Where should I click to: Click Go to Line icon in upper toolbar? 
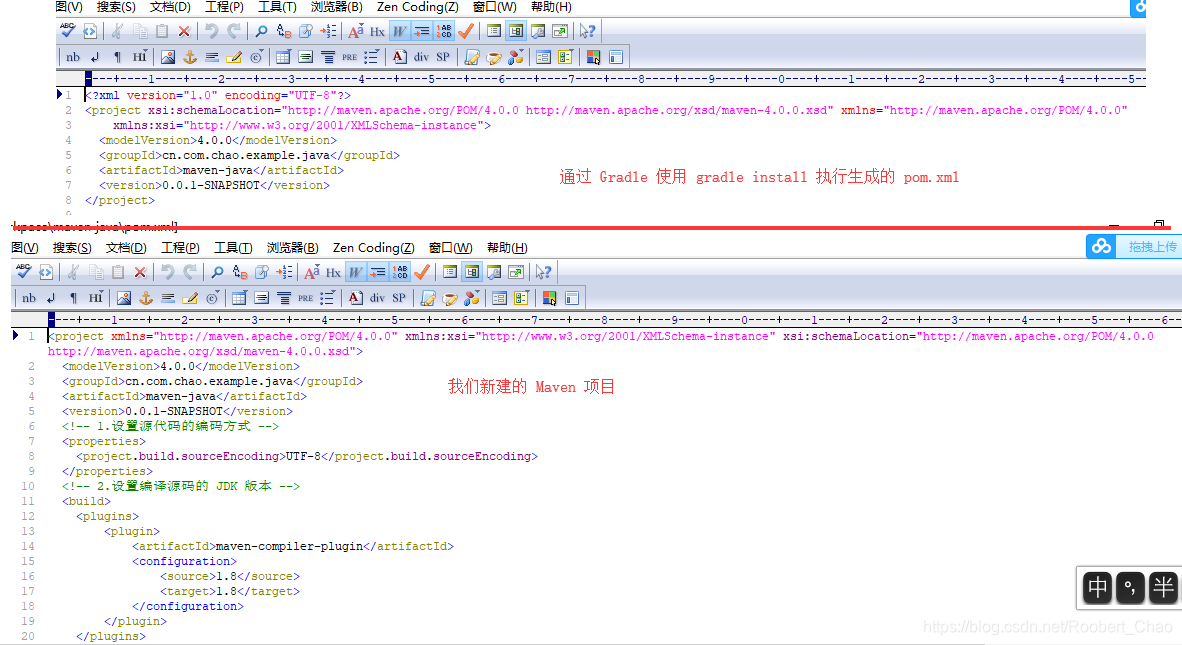(328, 31)
